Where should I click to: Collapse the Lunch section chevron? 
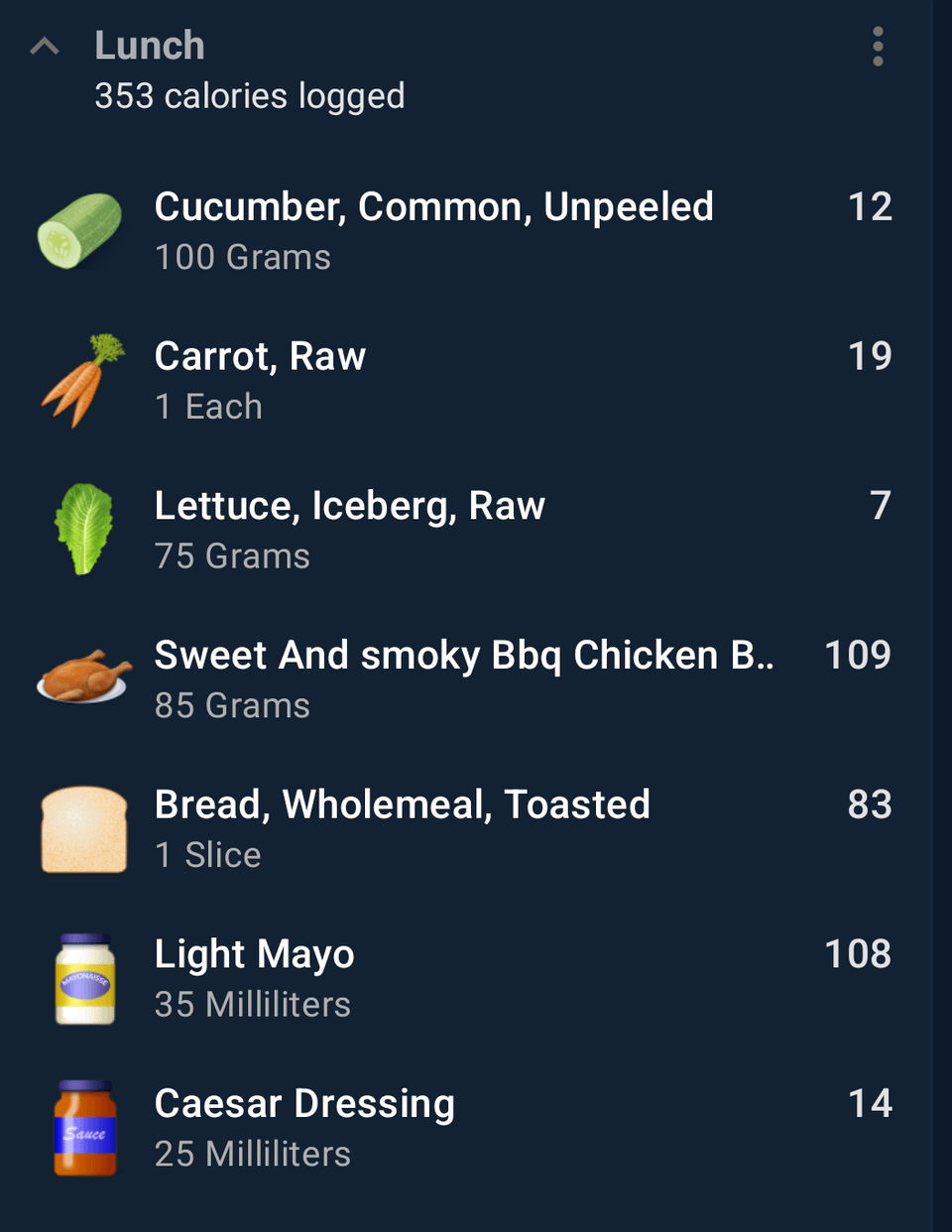point(45,46)
